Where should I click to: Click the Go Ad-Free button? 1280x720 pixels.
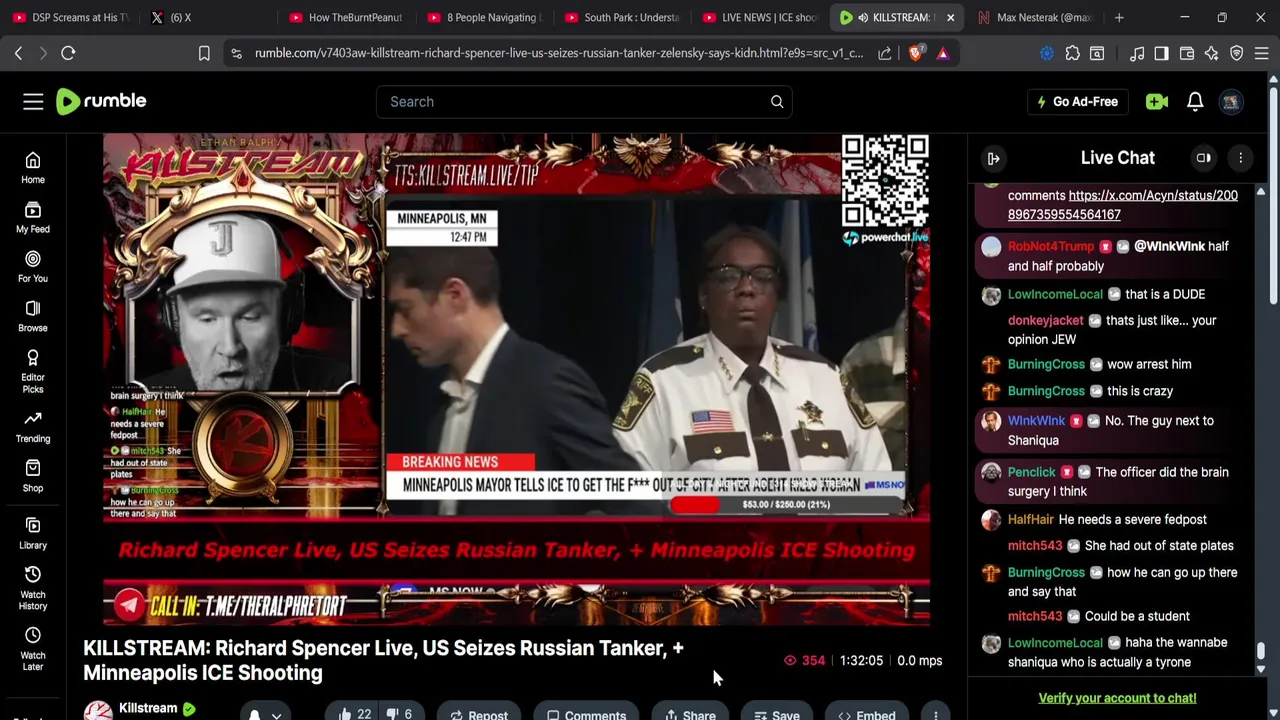point(1076,101)
